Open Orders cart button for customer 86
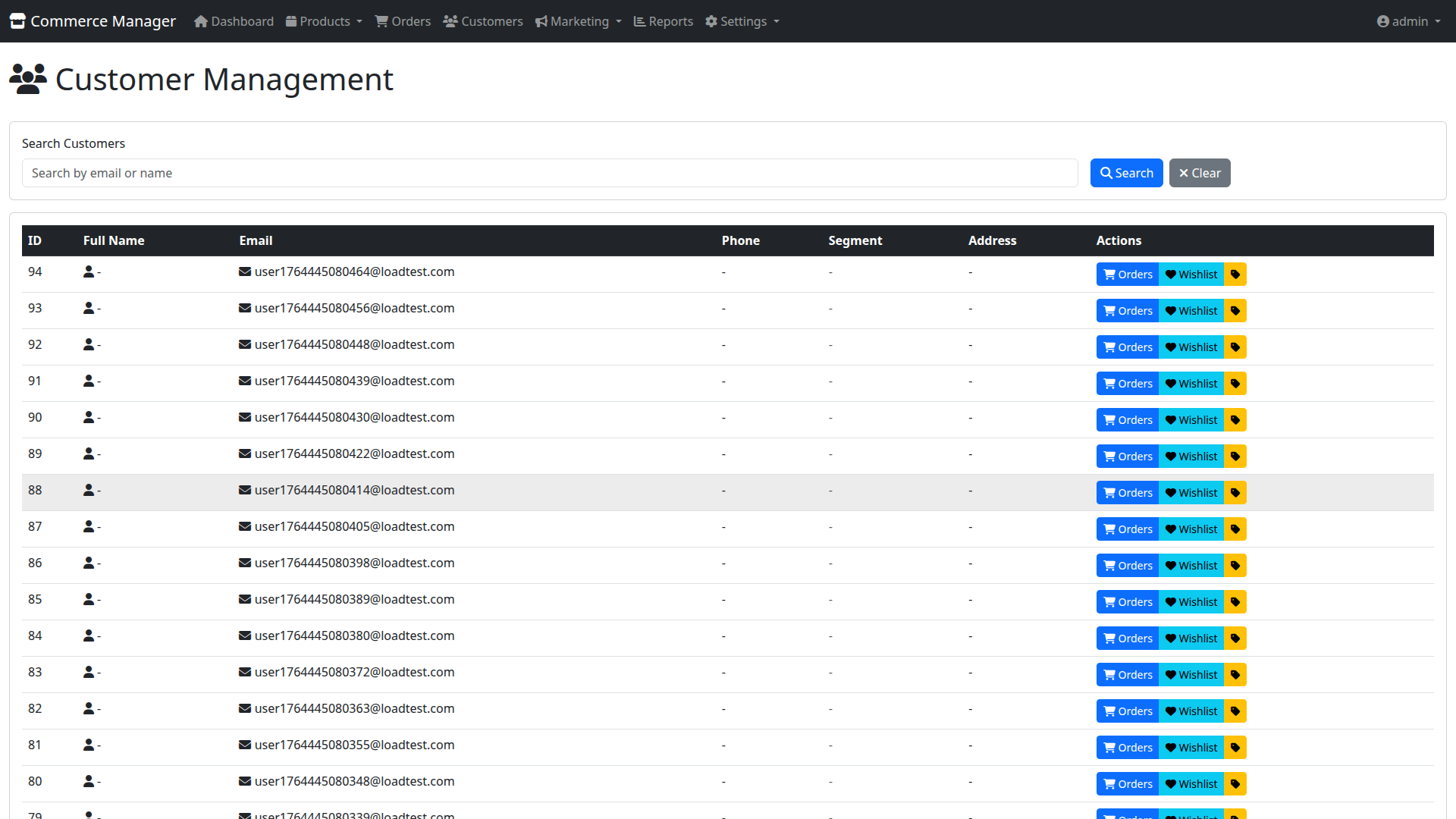This screenshot has height=819, width=1456. 1128,566
